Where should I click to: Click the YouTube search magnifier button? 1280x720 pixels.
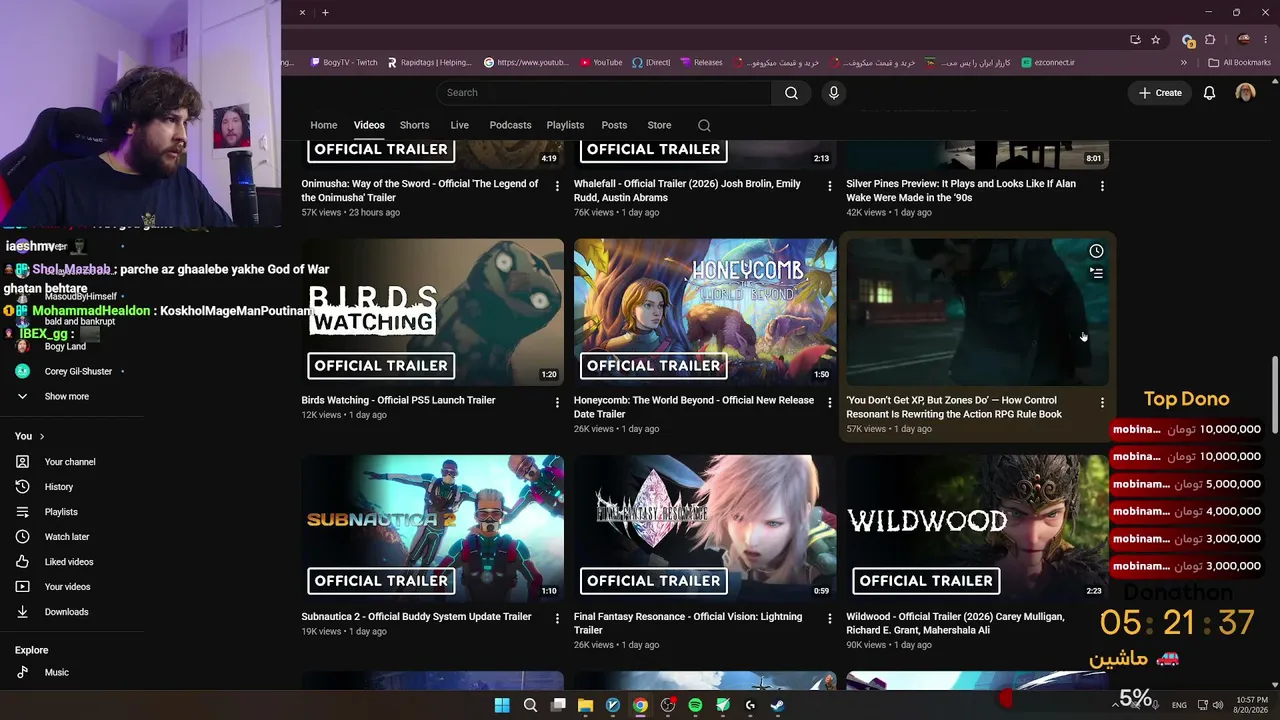(791, 93)
